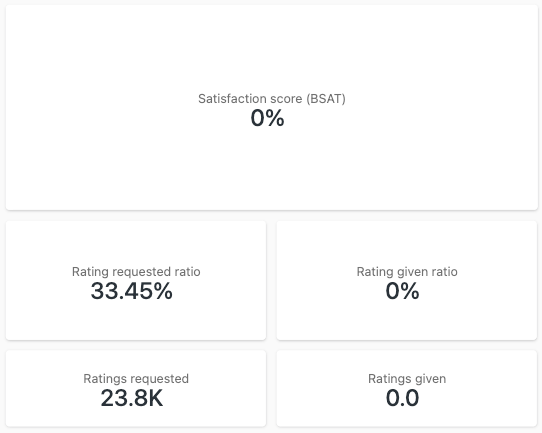Viewport: 542px width, 433px height.
Task: Click the (BSAT) abbreviation text
Action: pos(326,99)
